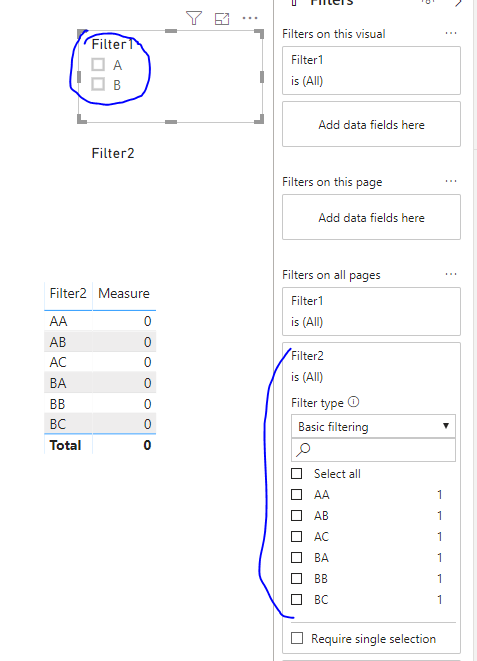
Task: Tick AC in Filter2 filter list
Action: pyautogui.click(x=297, y=536)
